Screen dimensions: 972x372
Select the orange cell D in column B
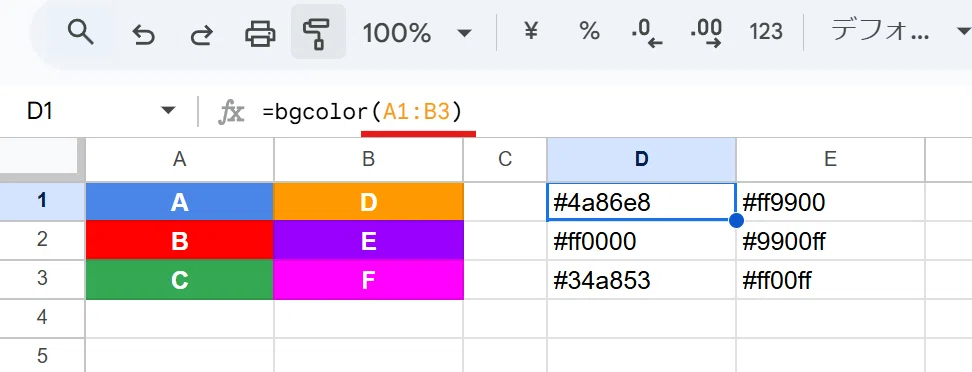pyautogui.click(x=368, y=202)
